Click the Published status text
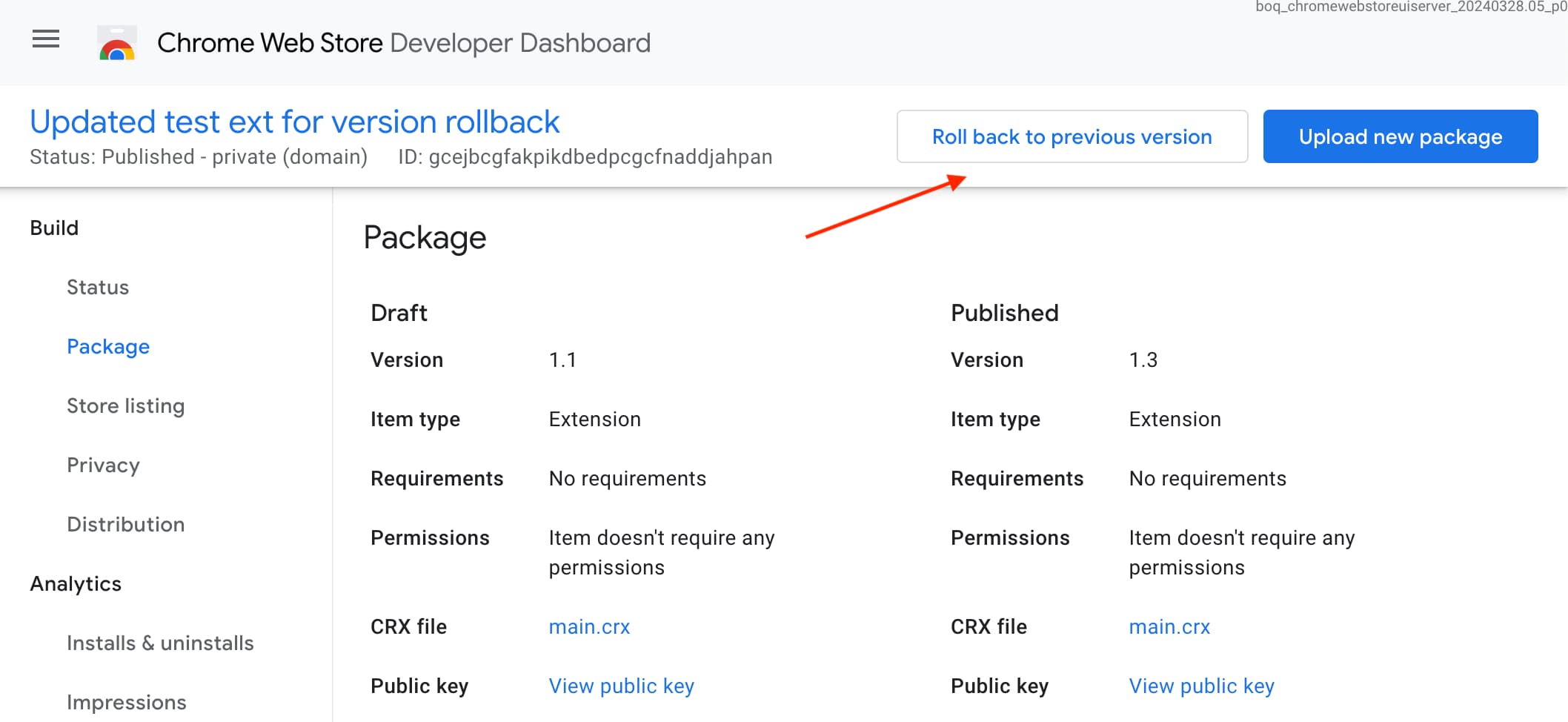 tap(199, 156)
